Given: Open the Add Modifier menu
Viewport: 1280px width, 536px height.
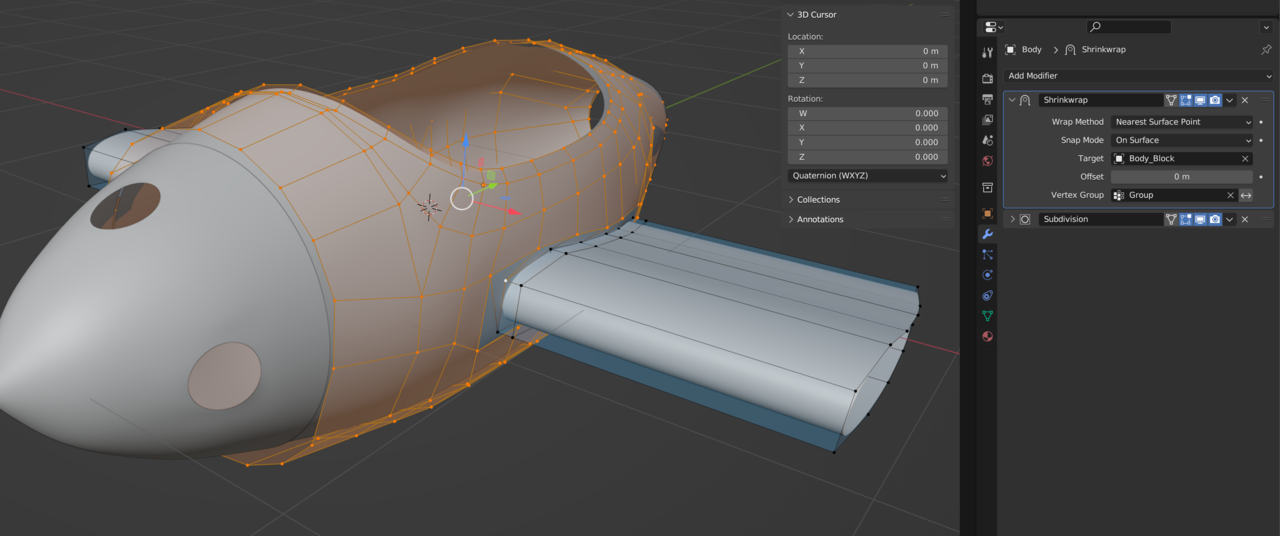Looking at the screenshot, I should pos(1139,76).
